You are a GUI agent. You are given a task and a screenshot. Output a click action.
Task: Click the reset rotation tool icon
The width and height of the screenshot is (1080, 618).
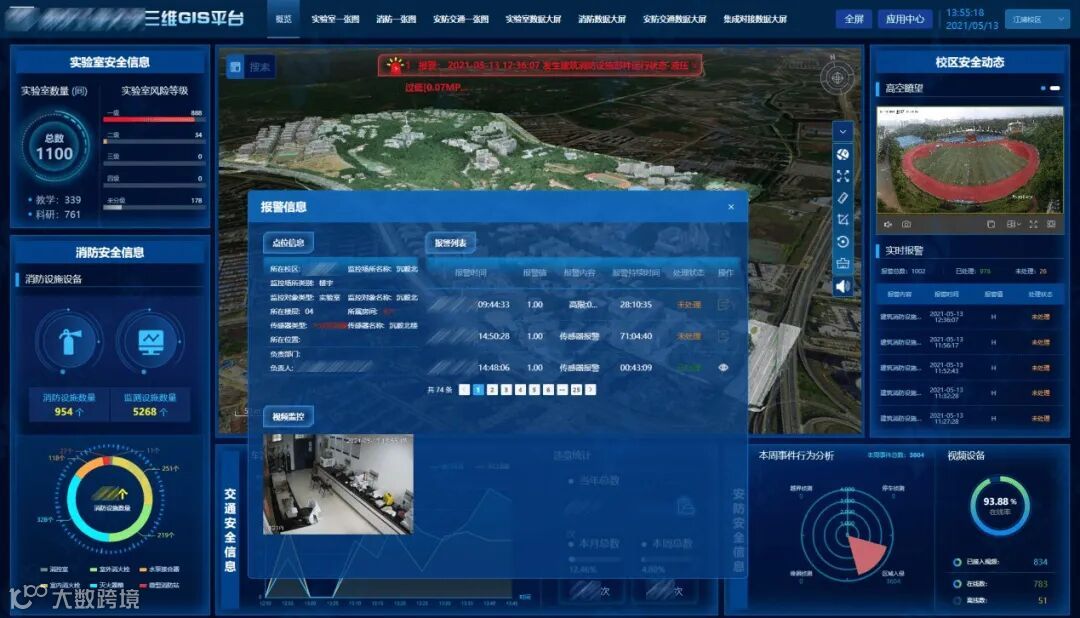click(842, 242)
